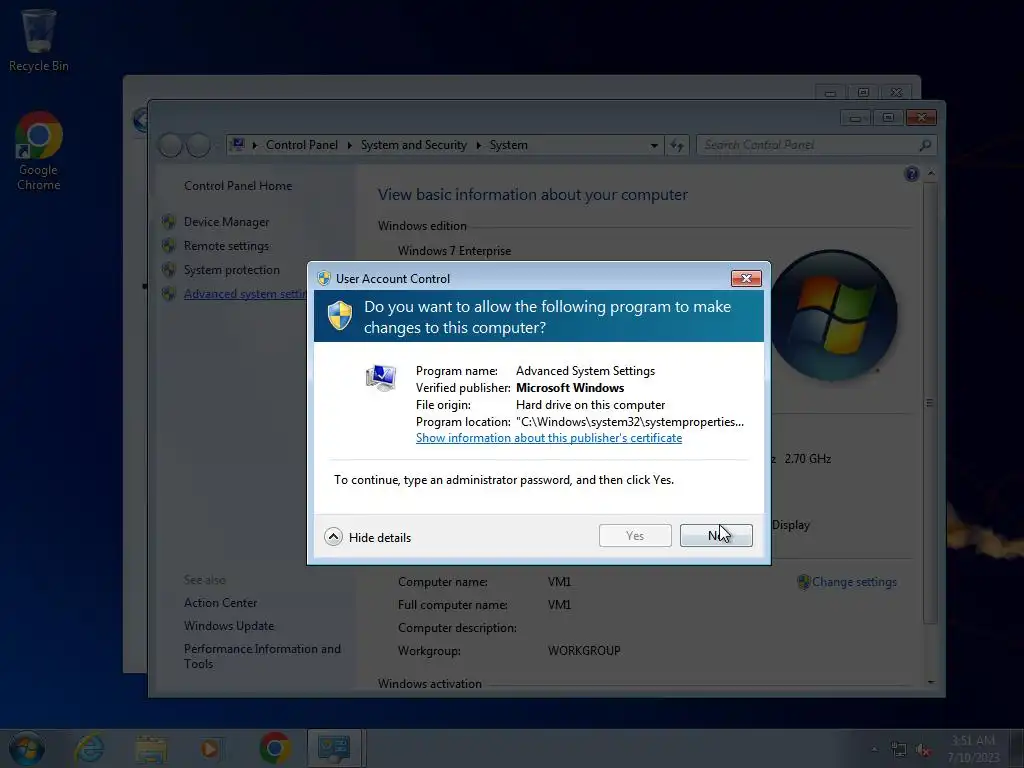Screen dimensions: 1024x768
Task: Click the shield icon beside System protection
Action: tap(168, 270)
